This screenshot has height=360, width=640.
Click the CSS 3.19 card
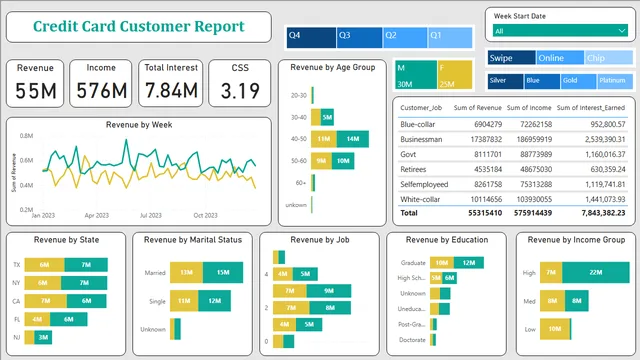pos(240,84)
